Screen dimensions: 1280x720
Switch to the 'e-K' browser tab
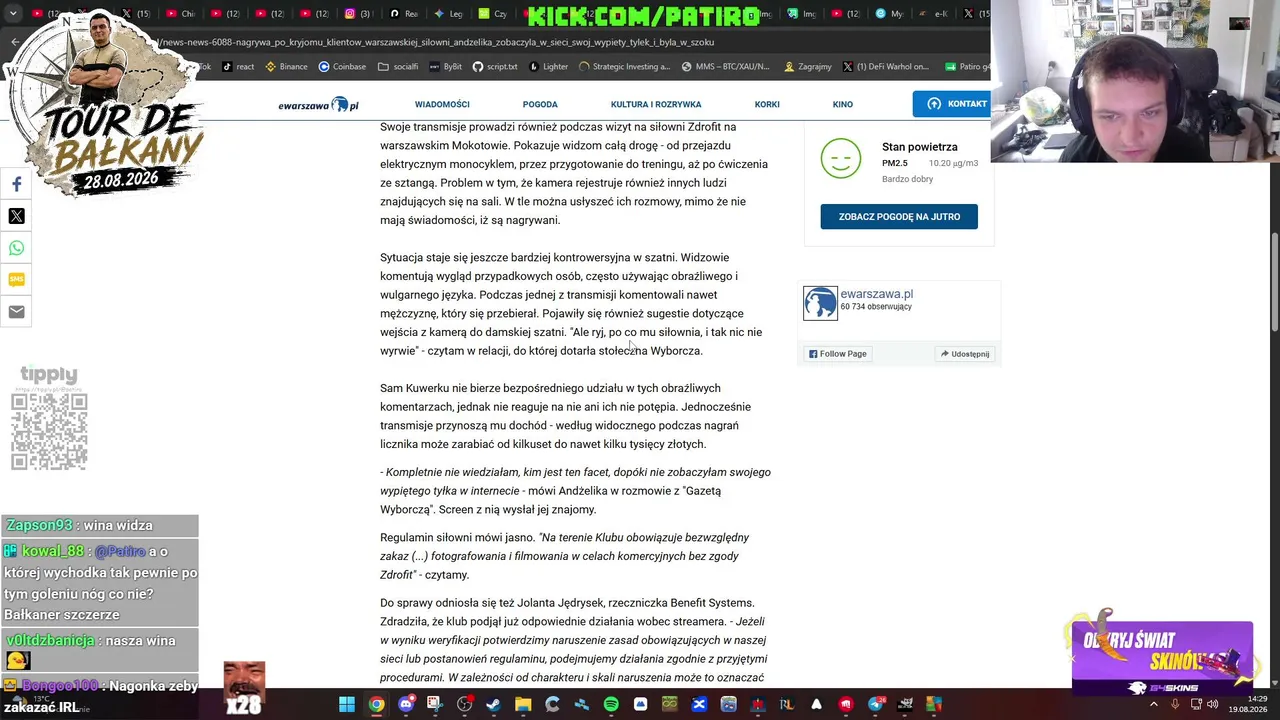click(932, 14)
